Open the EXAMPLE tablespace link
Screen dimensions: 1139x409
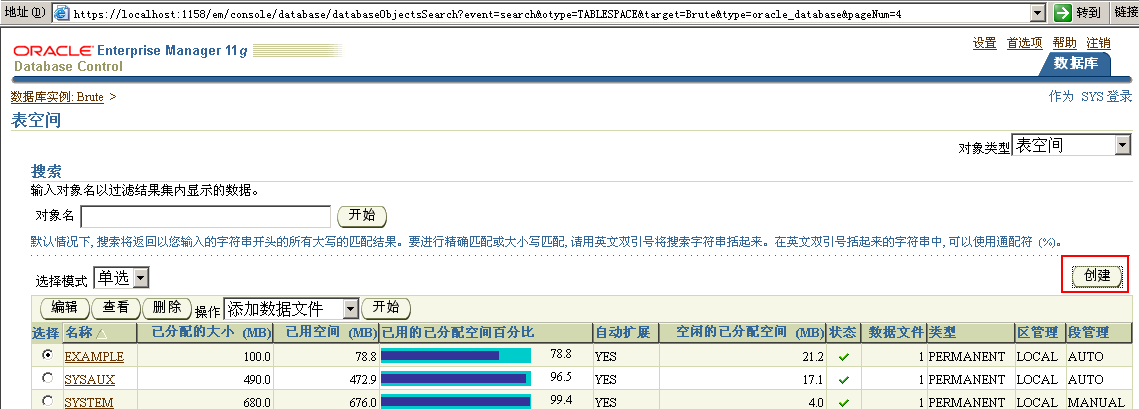click(x=94, y=356)
